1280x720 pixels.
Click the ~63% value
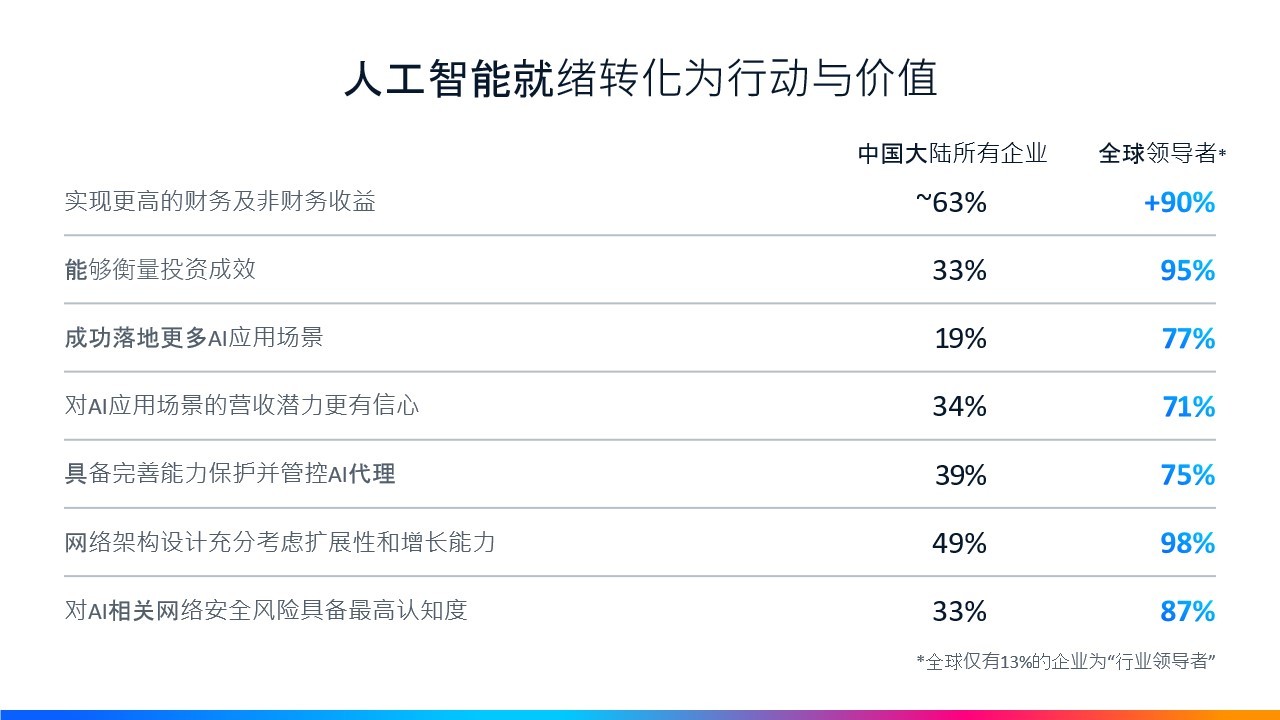(950, 202)
